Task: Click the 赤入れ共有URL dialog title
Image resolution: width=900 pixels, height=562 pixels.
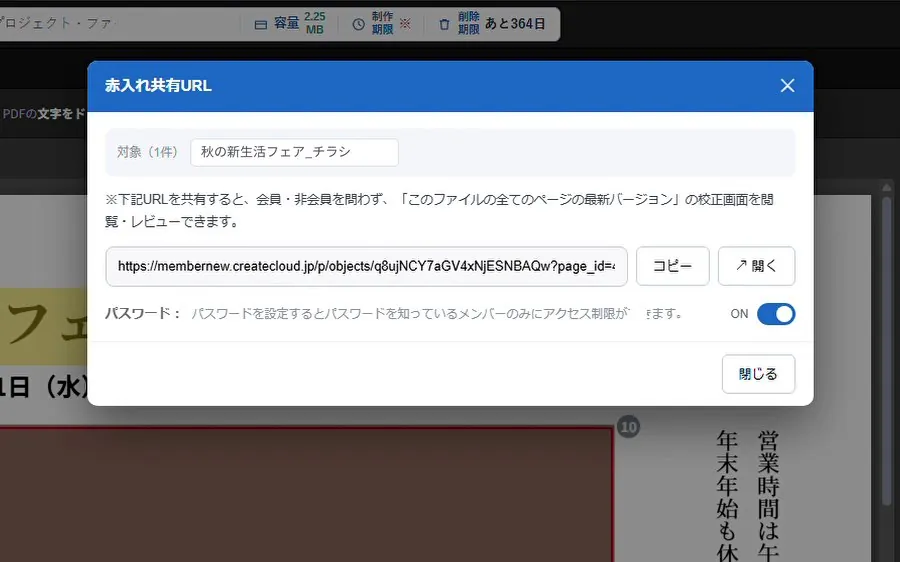Action: (x=158, y=86)
